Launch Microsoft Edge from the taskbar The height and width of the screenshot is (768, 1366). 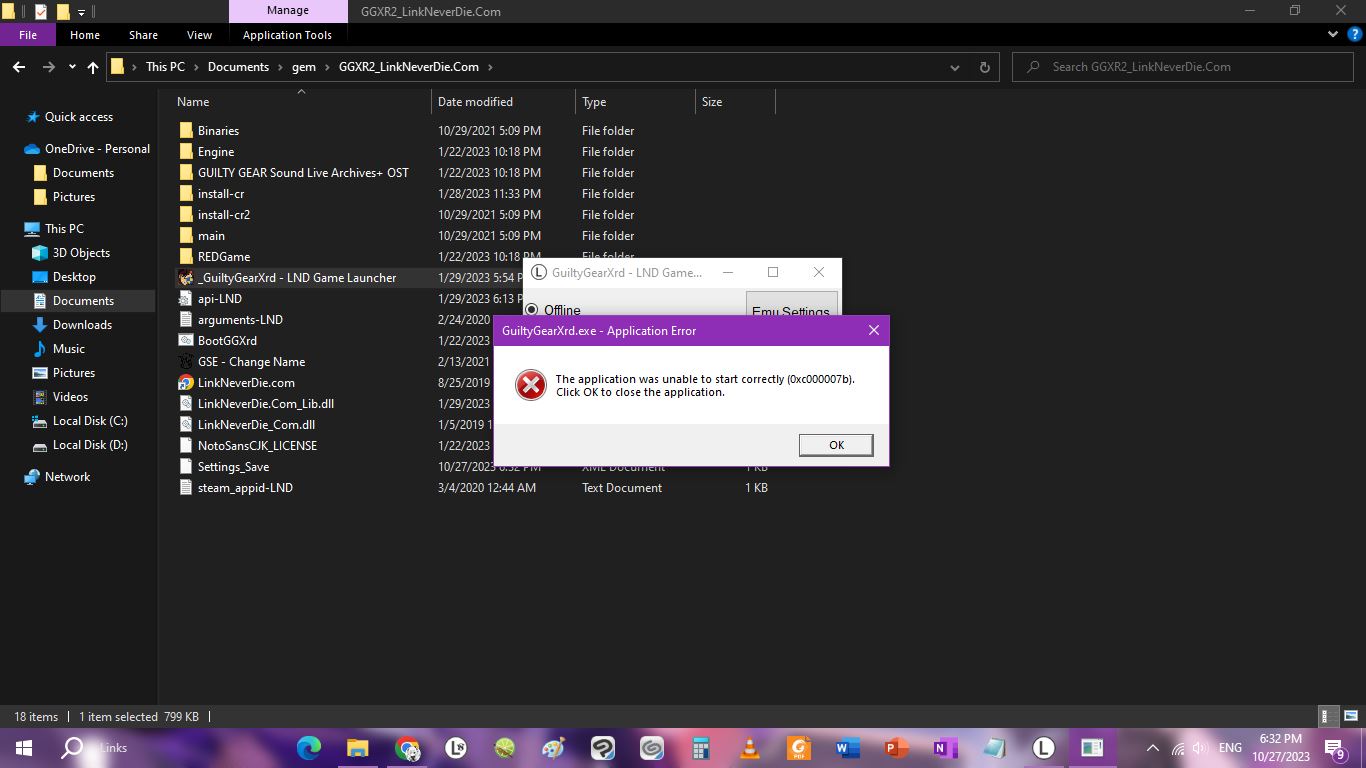pyautogui.click(x=308, y=747)
